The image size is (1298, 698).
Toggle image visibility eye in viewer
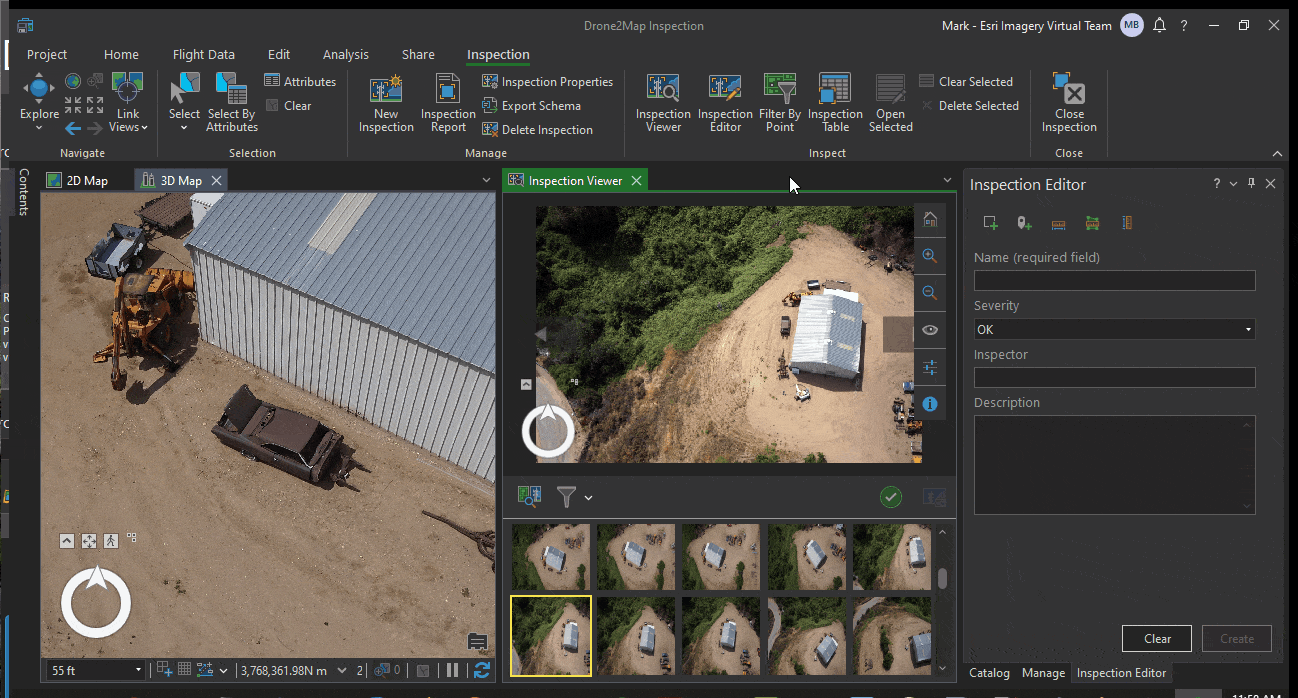[930, 330]
